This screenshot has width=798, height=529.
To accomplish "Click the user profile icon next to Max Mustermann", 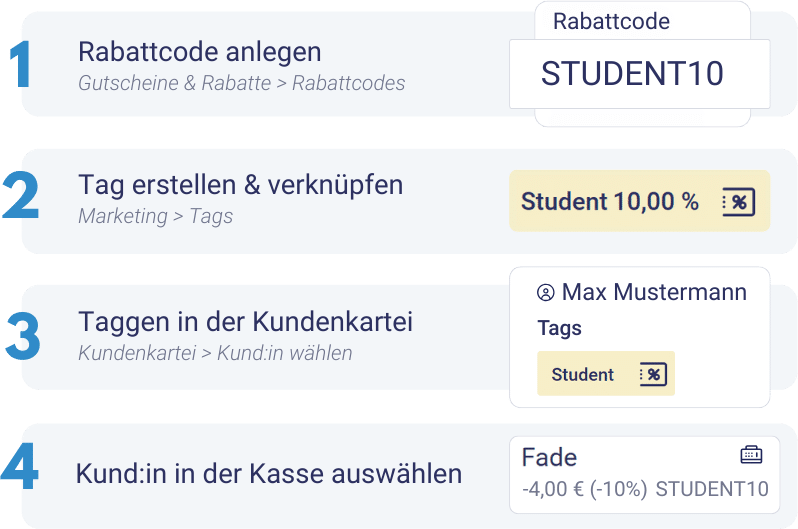I will (x=546, y=293).
